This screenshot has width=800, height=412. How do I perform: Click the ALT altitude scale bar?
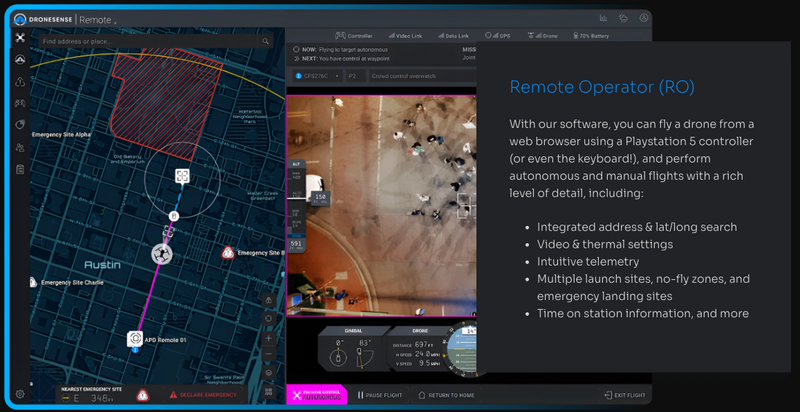tap(296, 205)
